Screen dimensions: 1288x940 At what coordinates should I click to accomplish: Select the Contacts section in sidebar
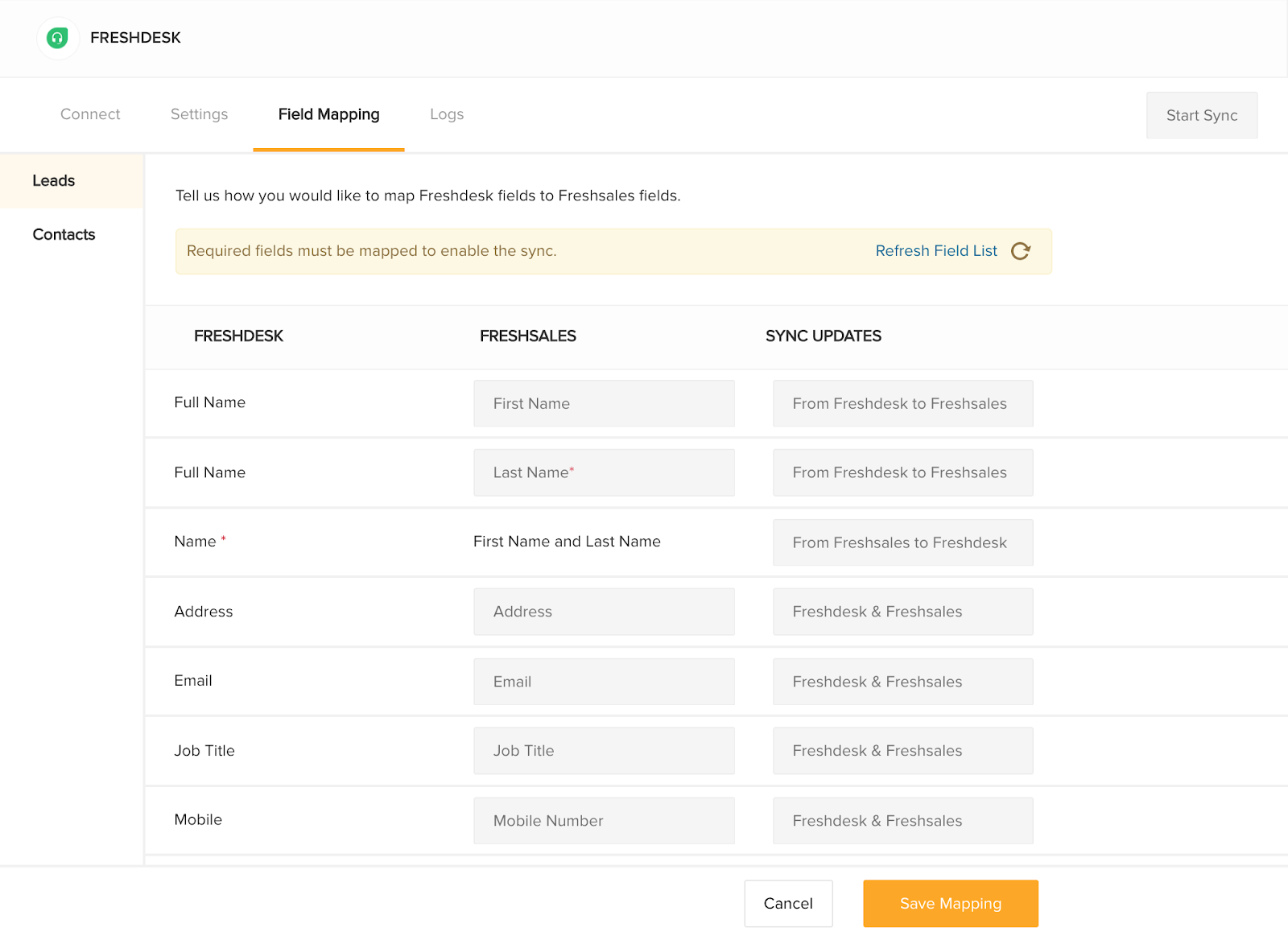[64, 234]
